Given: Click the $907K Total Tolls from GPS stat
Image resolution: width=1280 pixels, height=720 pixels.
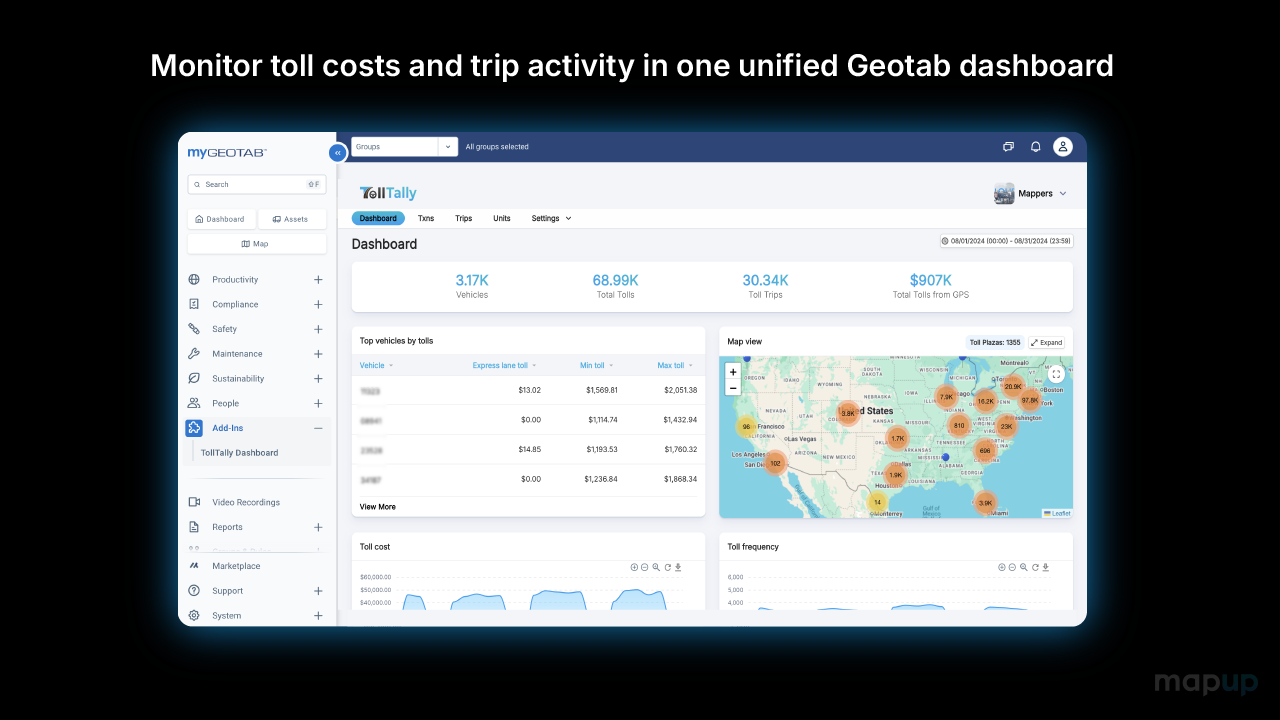Looking at the screenshot, I should [931, 286].
